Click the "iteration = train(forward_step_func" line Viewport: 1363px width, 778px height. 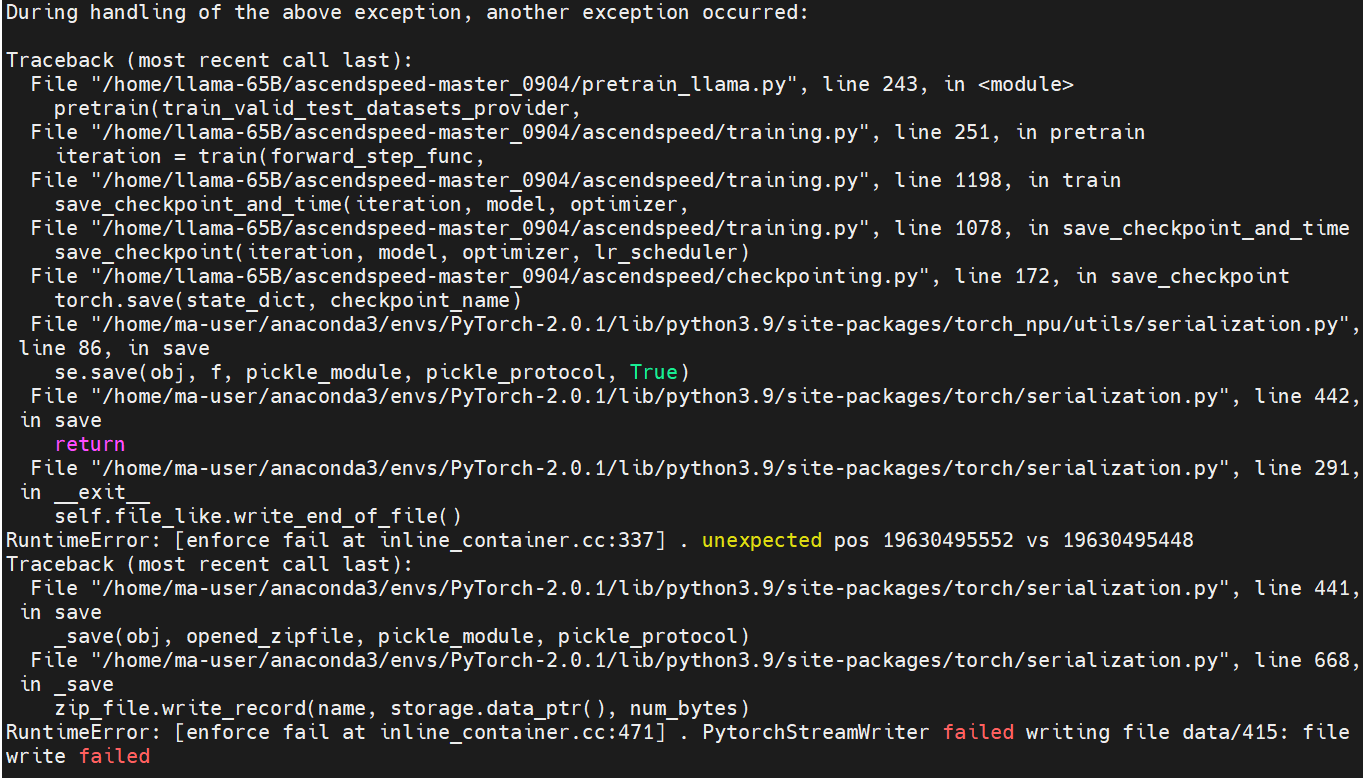tap(270, 157)
